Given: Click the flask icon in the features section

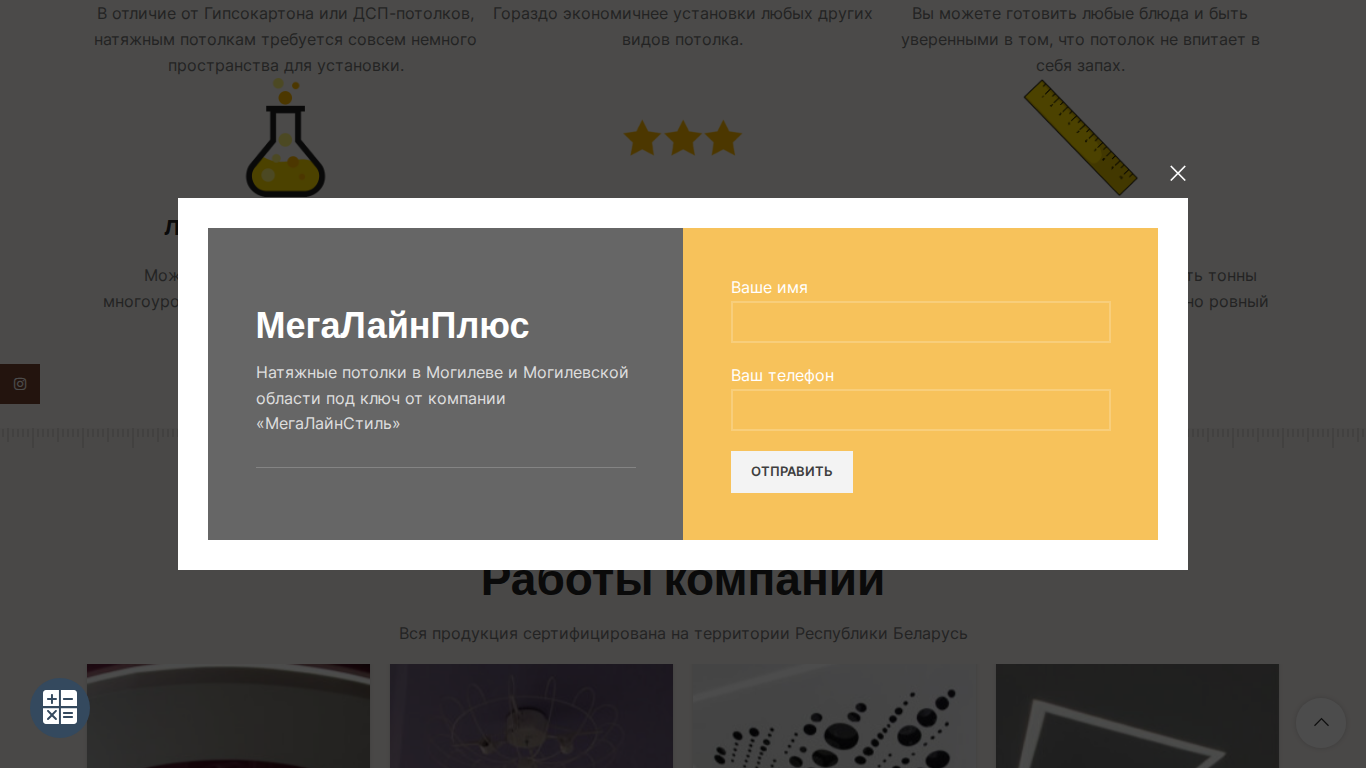Looking at the screenshot, I should [285, 138].
